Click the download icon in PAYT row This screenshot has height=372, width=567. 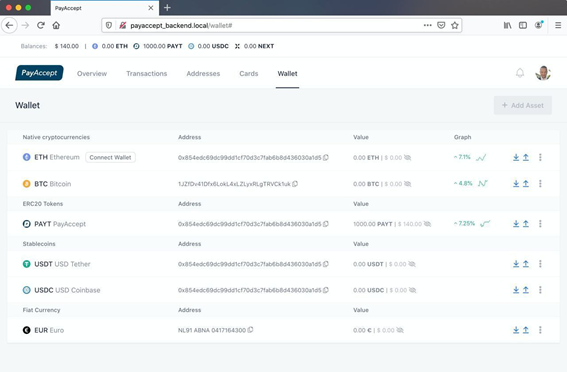[x=516, y=224]
